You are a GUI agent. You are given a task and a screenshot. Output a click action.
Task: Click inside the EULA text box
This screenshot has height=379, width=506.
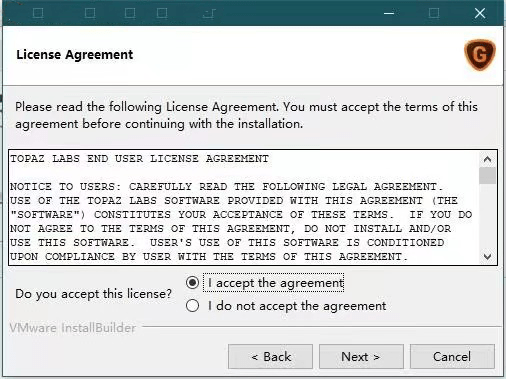tap(244, 207)
